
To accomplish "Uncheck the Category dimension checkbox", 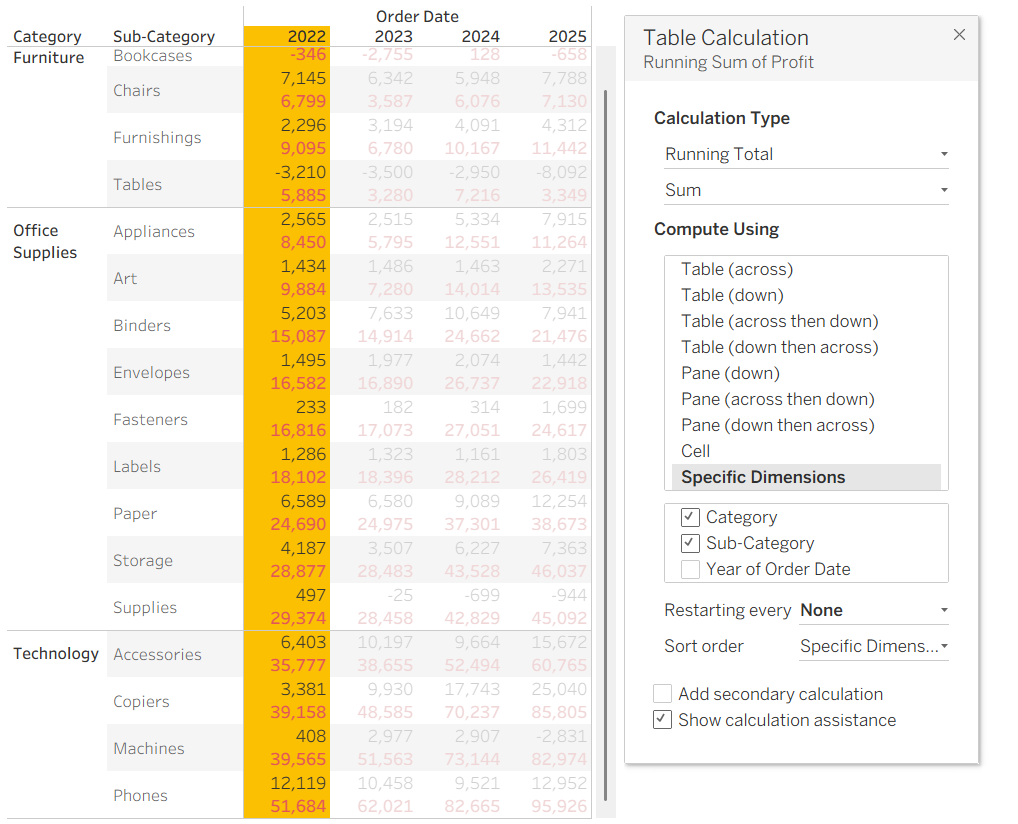I will [x=689, y=518].
